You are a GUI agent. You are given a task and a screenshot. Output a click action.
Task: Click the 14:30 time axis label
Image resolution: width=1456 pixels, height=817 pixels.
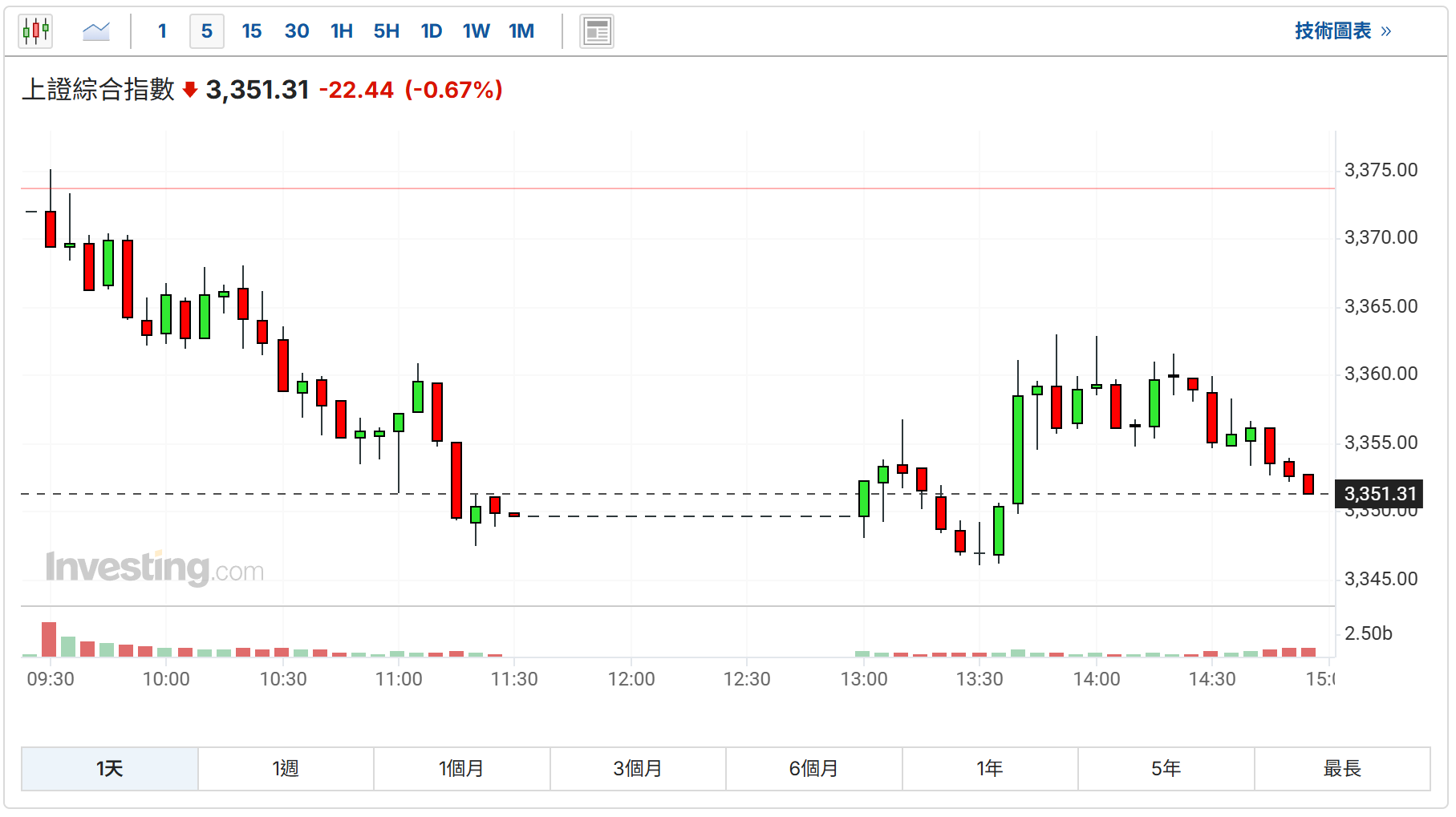point(1212,679)
